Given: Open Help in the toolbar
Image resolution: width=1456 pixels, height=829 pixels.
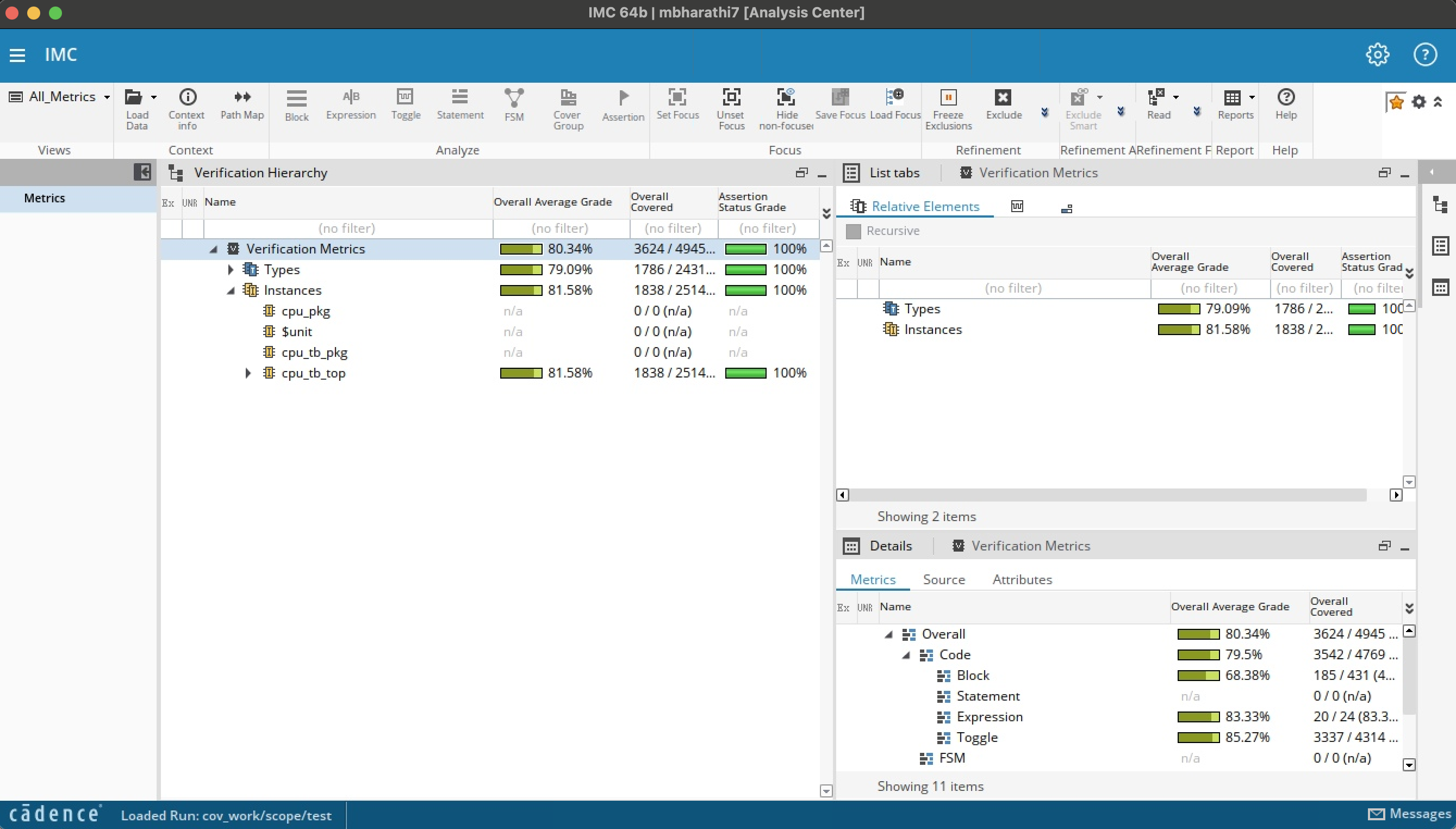Looking at the screenshot, I should tap(1286, 105).
